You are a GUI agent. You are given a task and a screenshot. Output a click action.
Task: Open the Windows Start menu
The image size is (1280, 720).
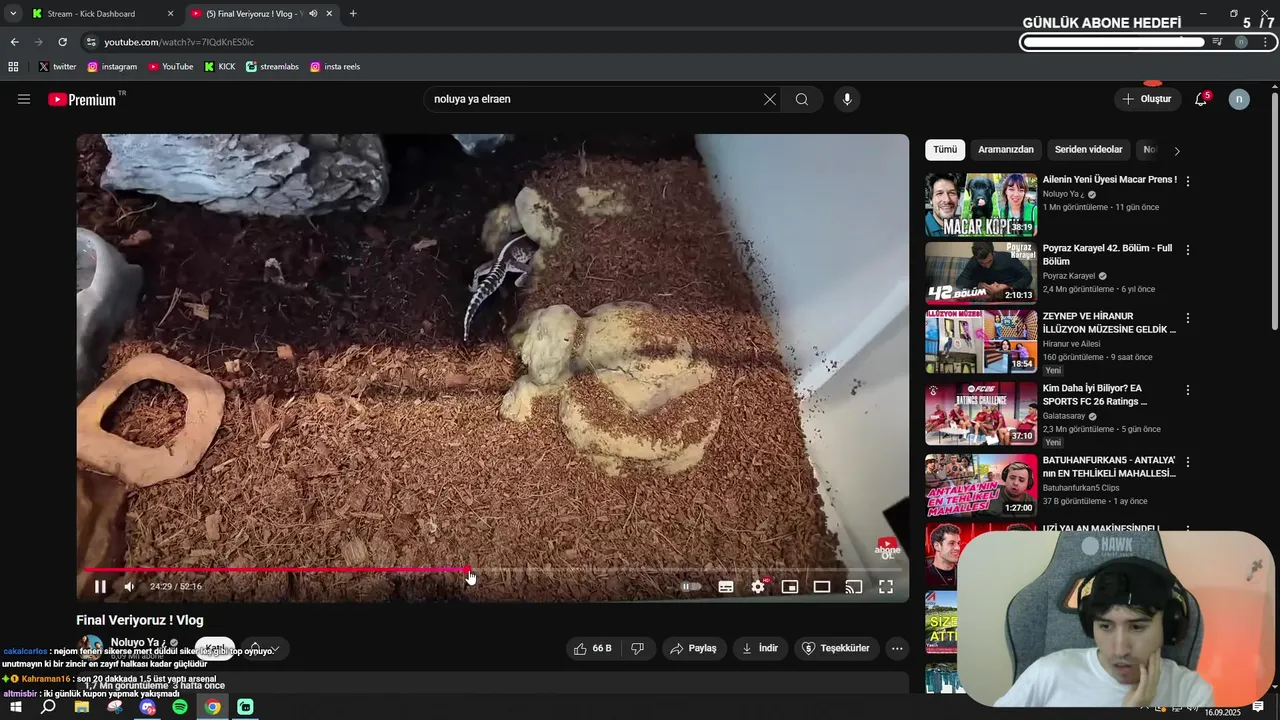15,707
